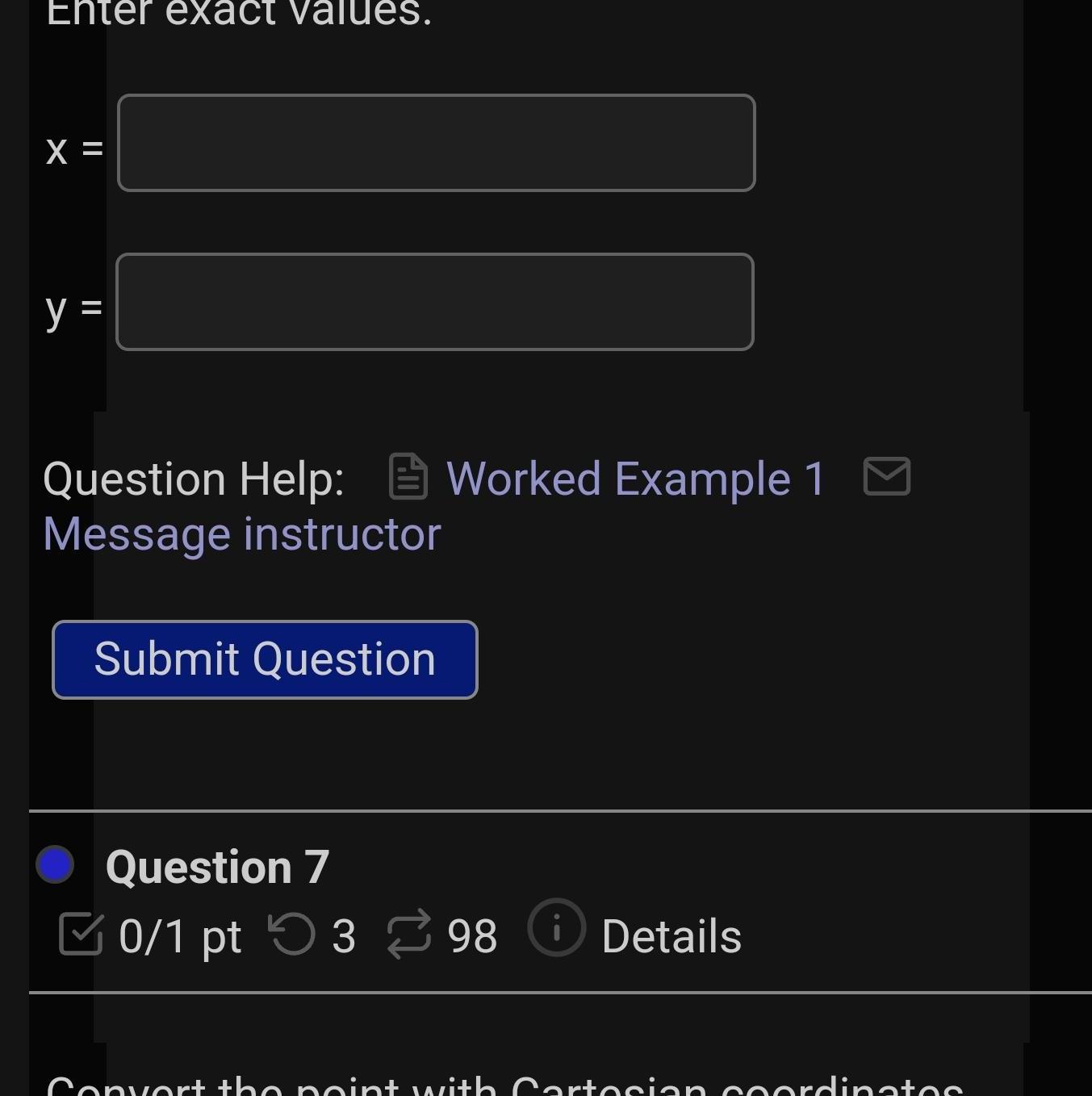Click the 0/1 pt score display
This screenshot has height=1096, width=1092.
tap(178, 935)
